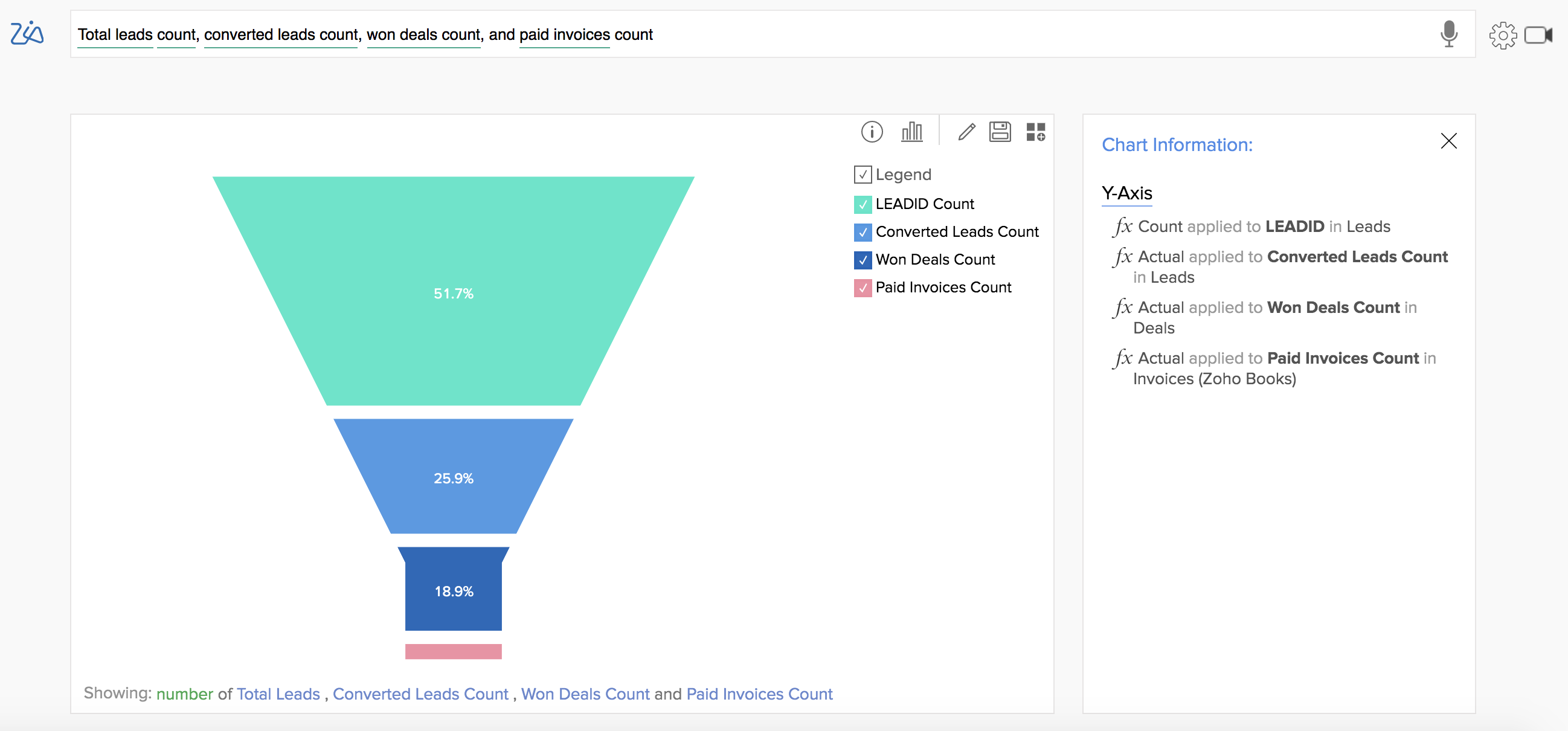This screenshot has width=1568, height=731.
Task: Toggle Won Deals Count legend checkbox
Action: click(863, 260)
